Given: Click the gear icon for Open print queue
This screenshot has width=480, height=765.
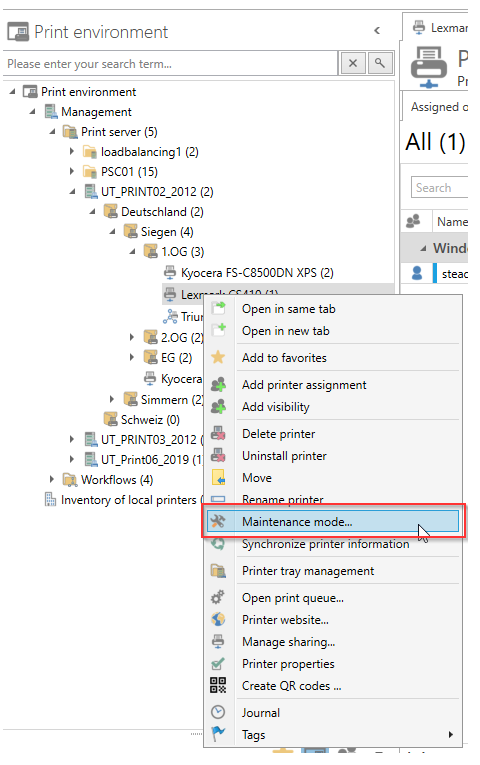Looking at the screenshot, I should tap(218, 597).
